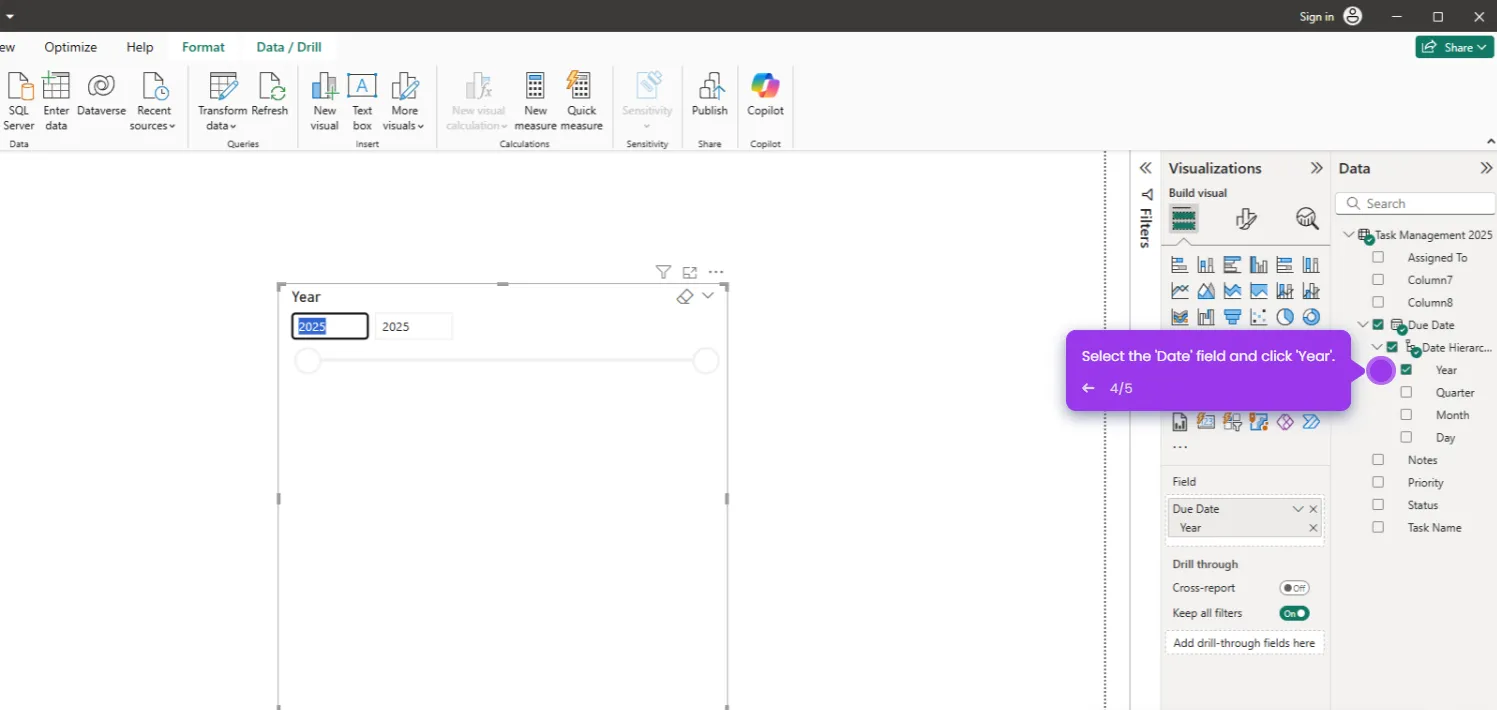Toggle the Cross-report switch
Screen dimensions: 1497x710
1294,588
